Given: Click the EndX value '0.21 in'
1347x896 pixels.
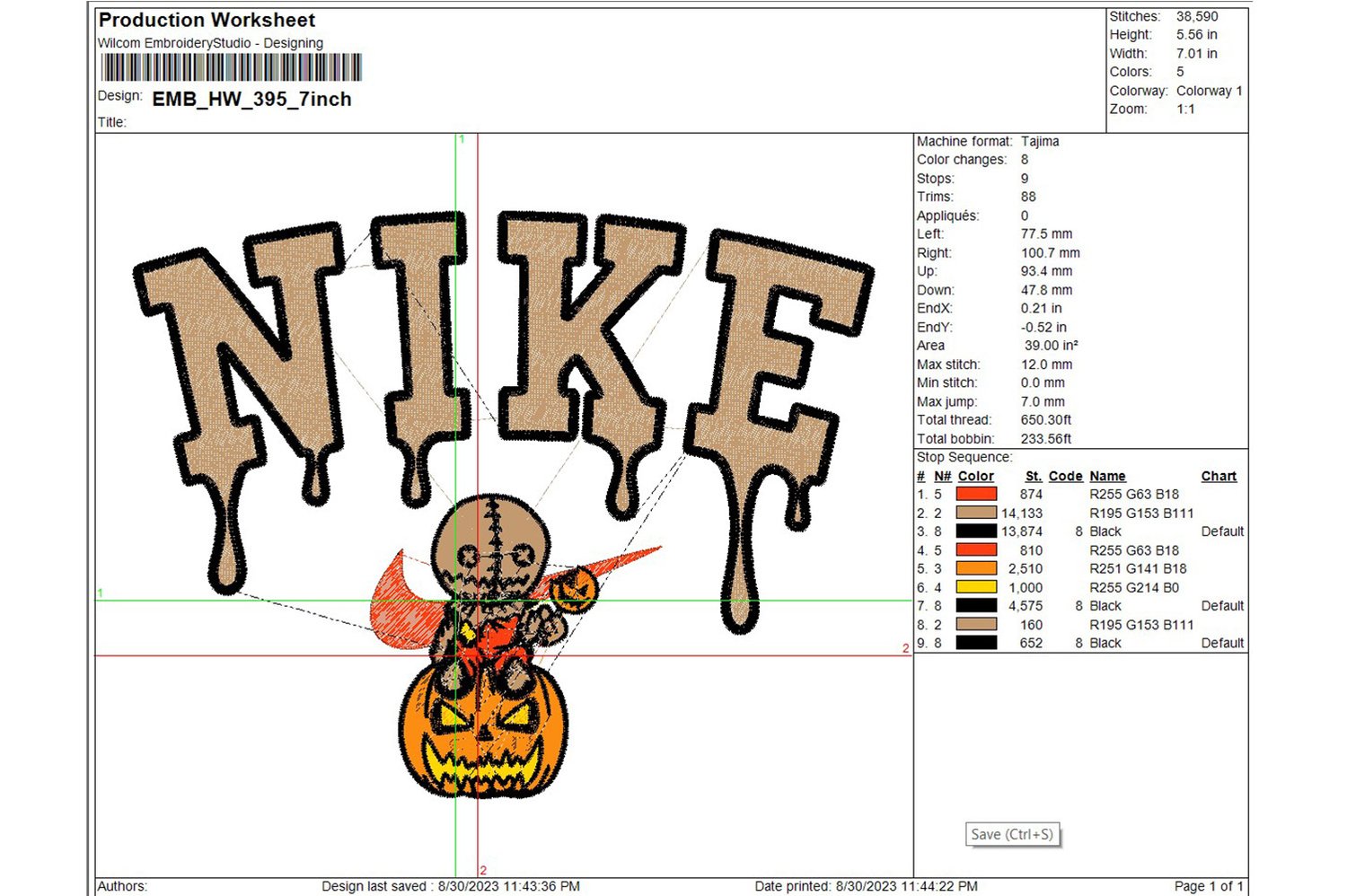Looking at the screenshot, I should click(x=1041, y=308).
